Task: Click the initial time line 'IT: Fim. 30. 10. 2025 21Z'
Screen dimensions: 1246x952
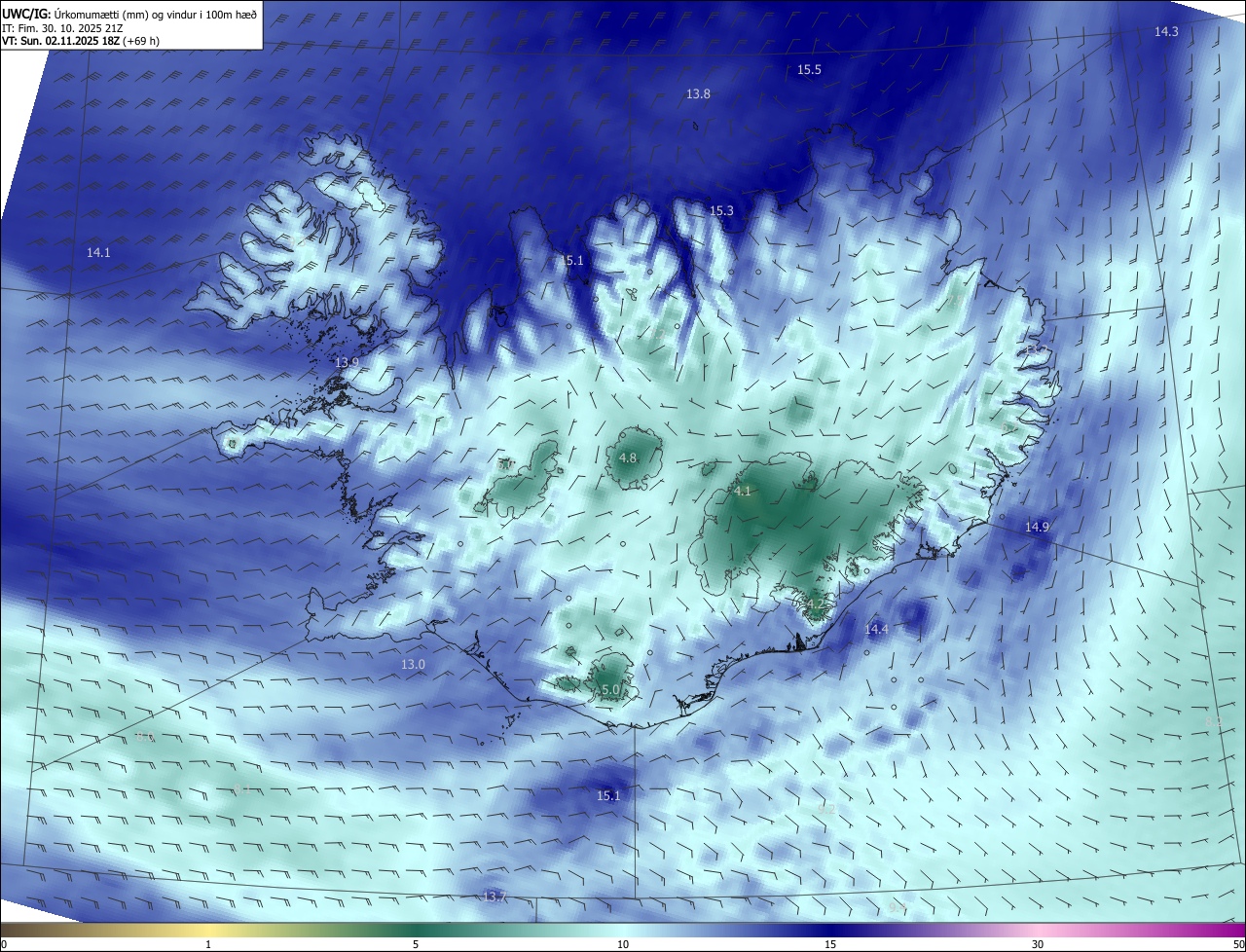Action: [x=64, y=27]
